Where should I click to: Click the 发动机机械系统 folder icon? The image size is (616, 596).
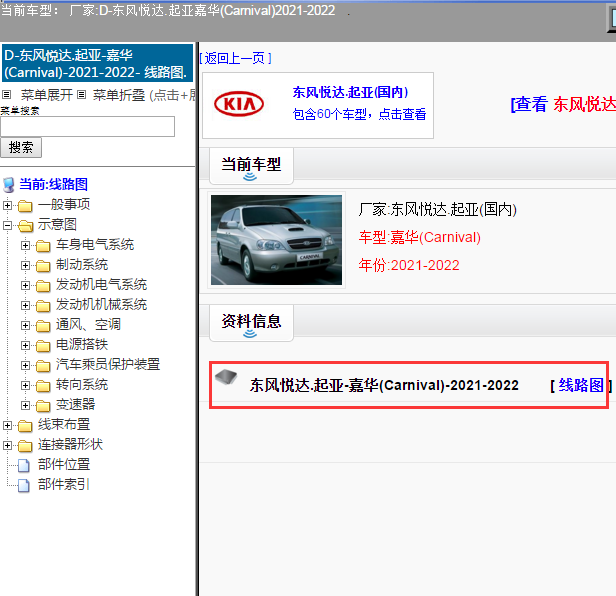(43, 306)
